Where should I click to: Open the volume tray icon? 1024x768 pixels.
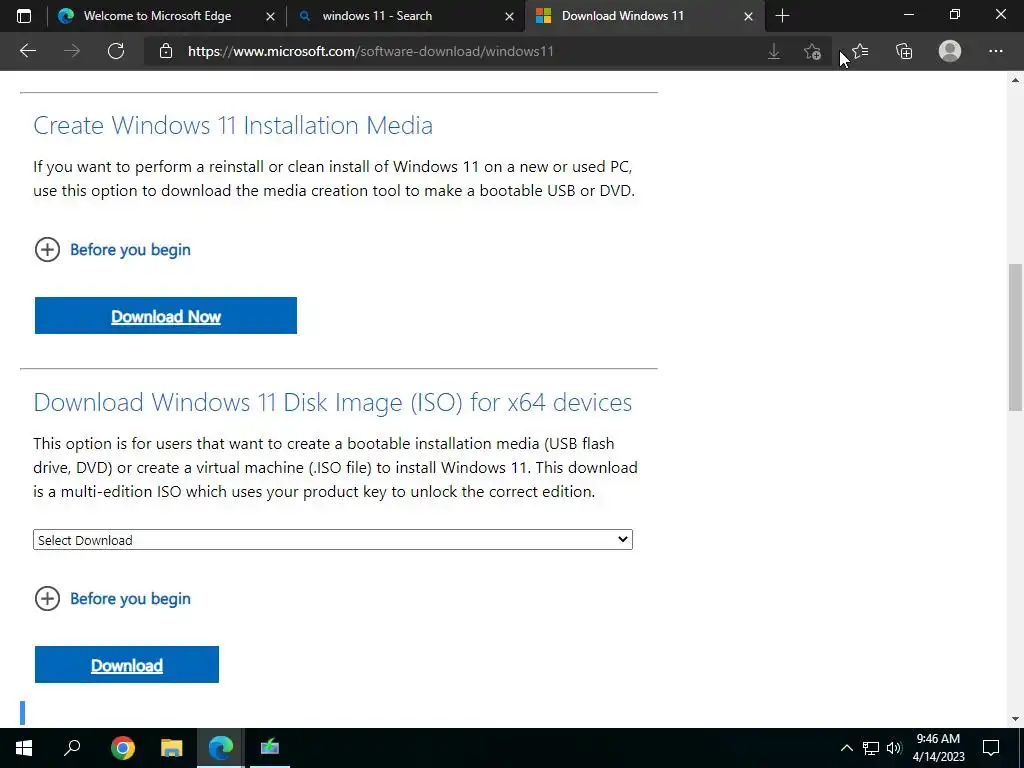pyautogui.click(x=894, y=748)
